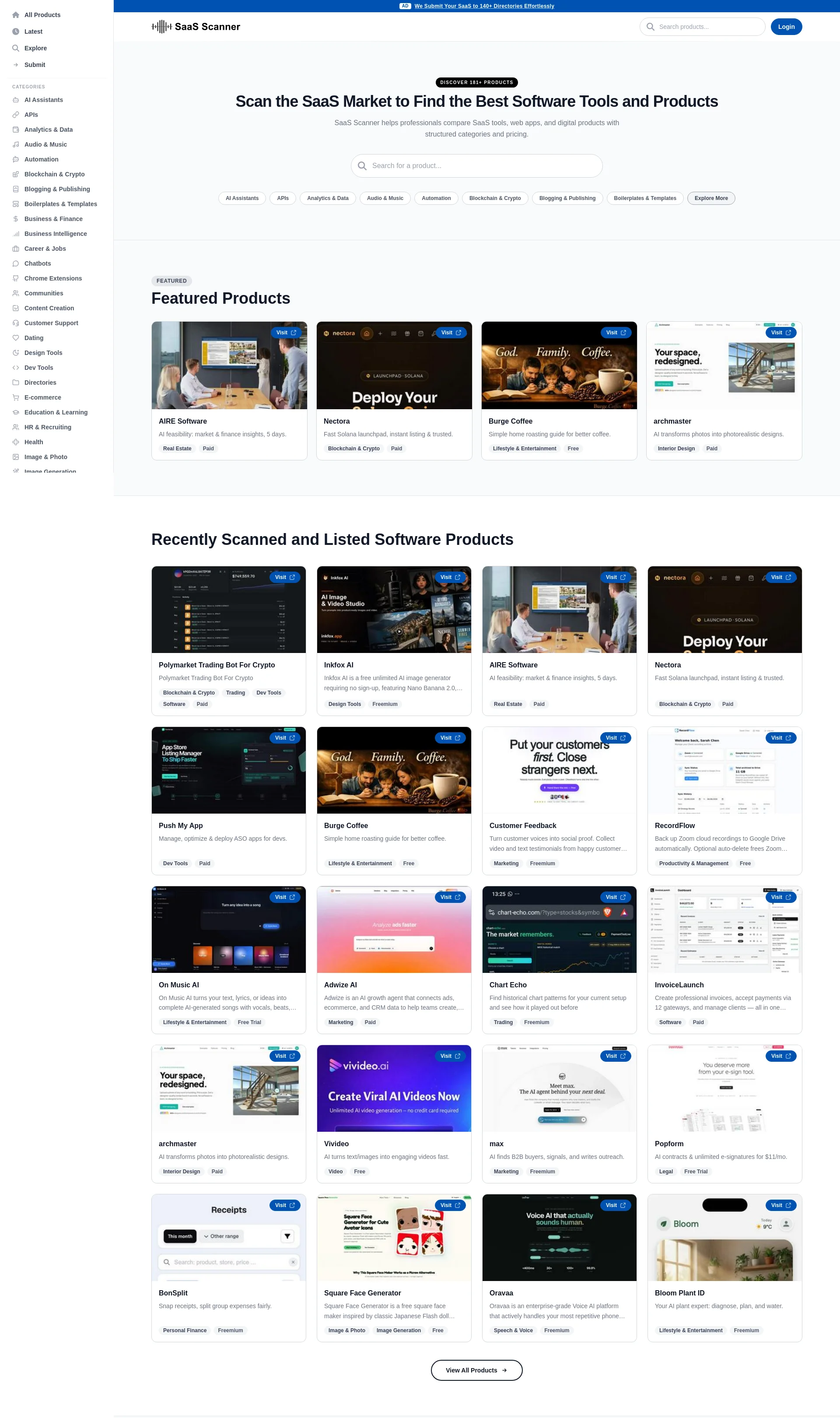The width and height of the screenshot is (840, 1418).
Task: Click the E-commerce shopping cart icon
Action: pos(16,397)
